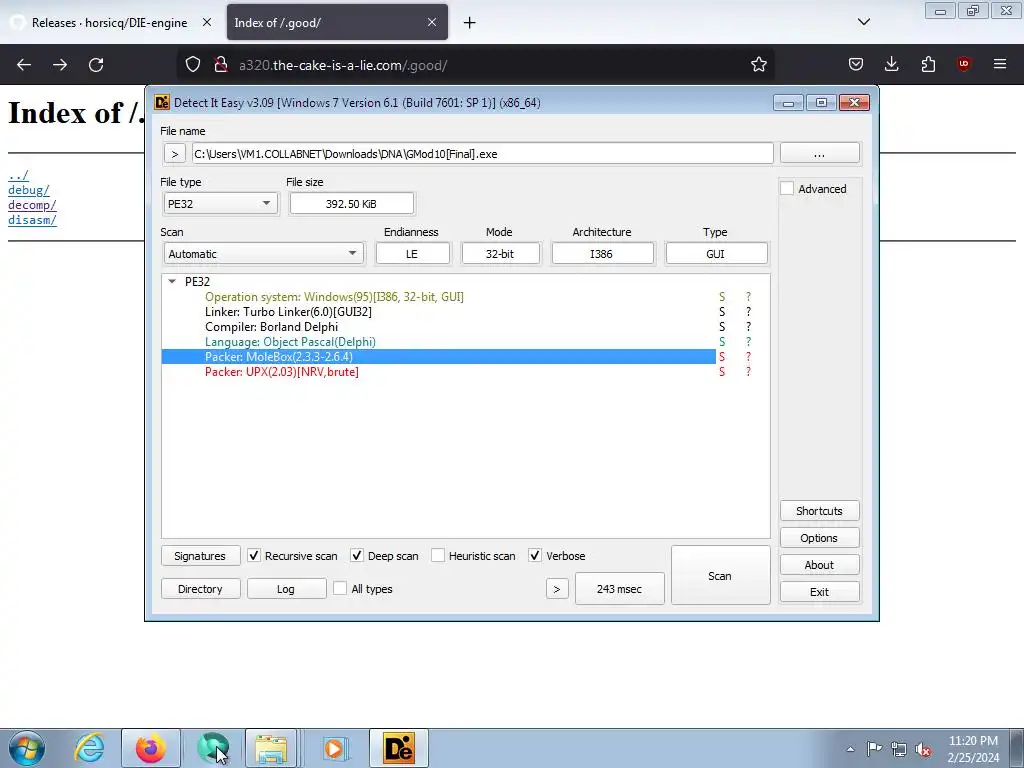
Task: Open Action Center flag icon
Action: 874,749
